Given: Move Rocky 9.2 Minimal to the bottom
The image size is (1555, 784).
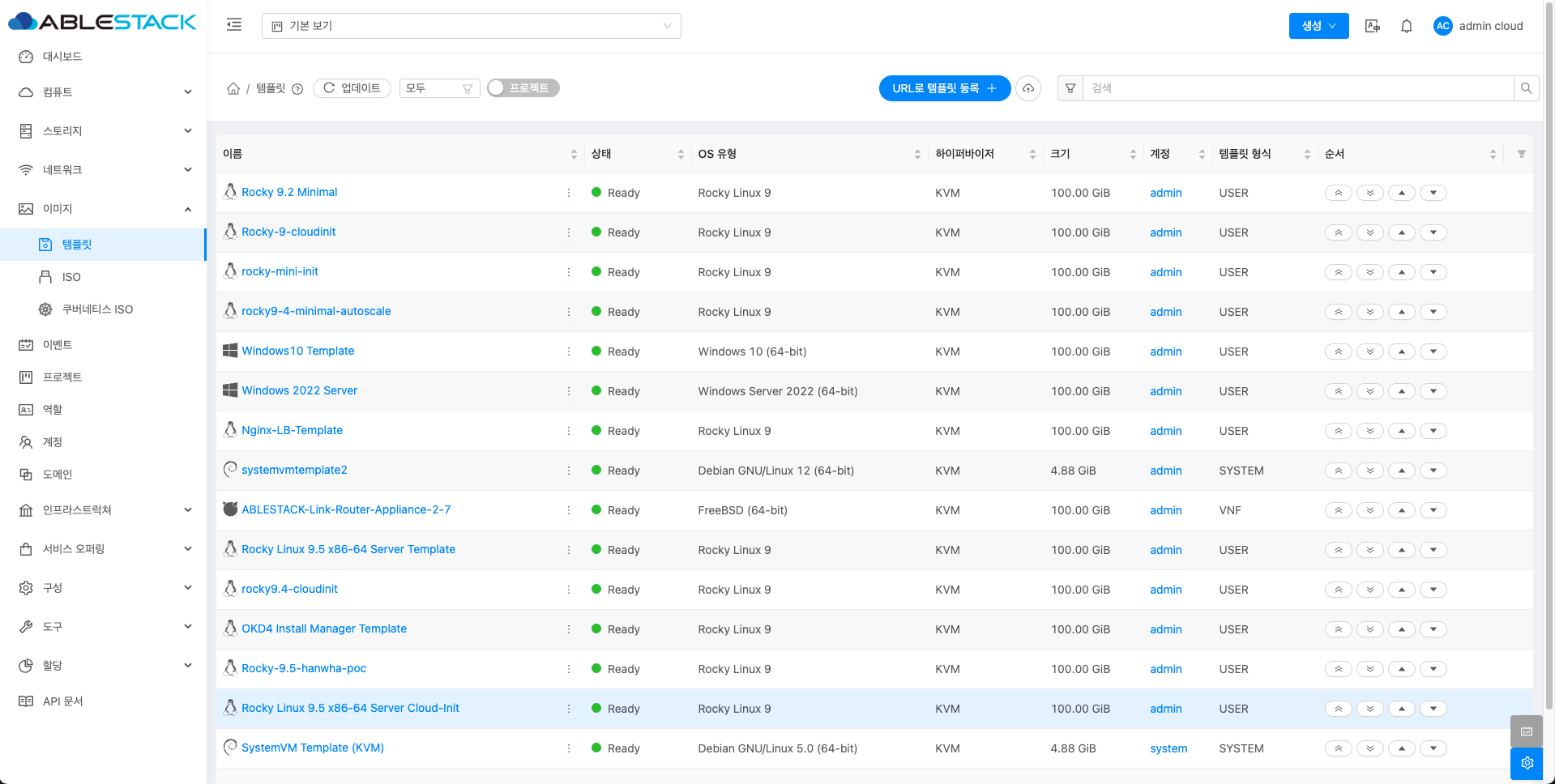Looking at the screenshot, I should pyautogui.click(x=1370, y=193).
